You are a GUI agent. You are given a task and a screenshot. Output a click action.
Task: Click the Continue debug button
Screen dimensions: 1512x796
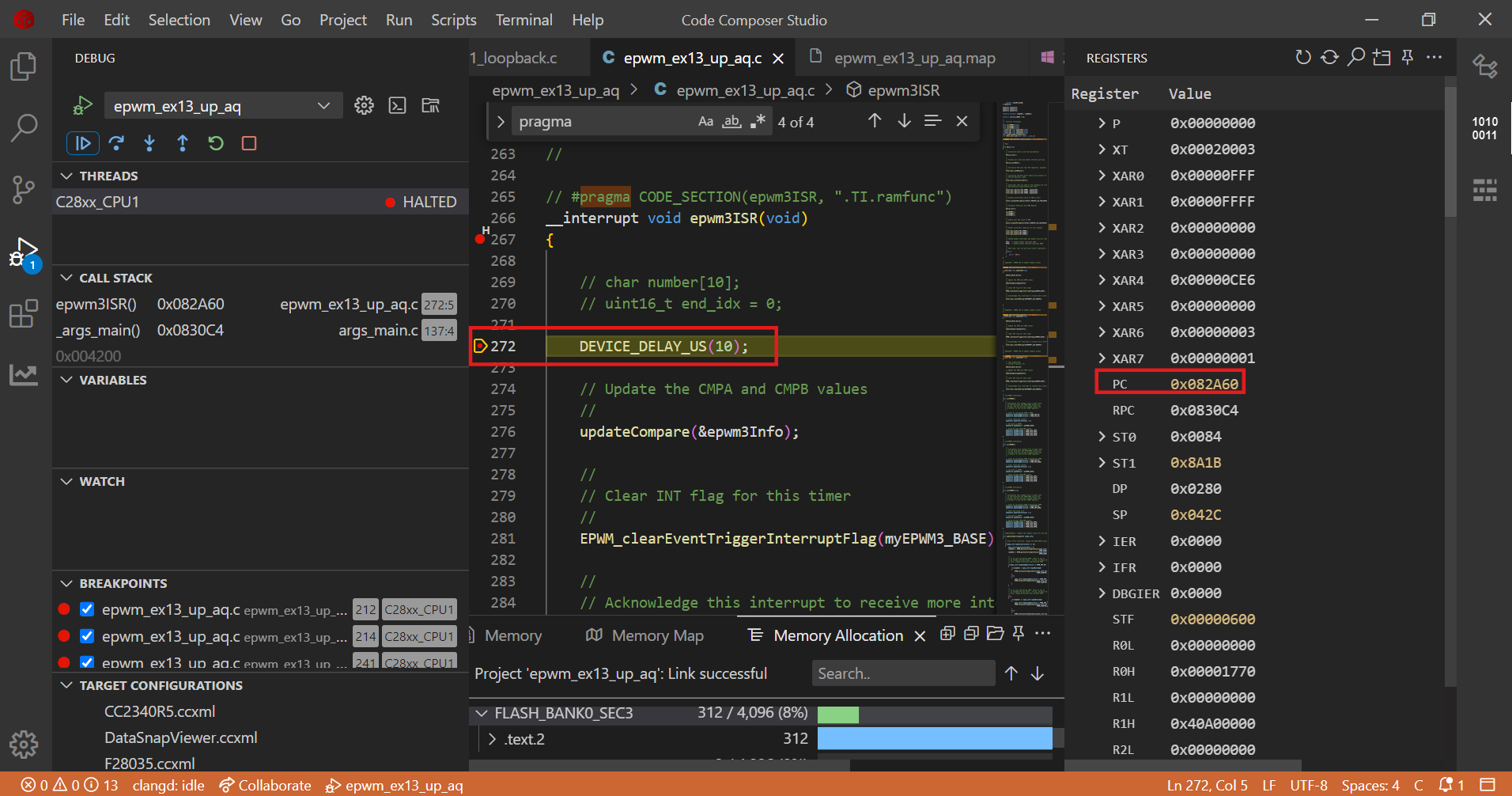coord(83,143)
